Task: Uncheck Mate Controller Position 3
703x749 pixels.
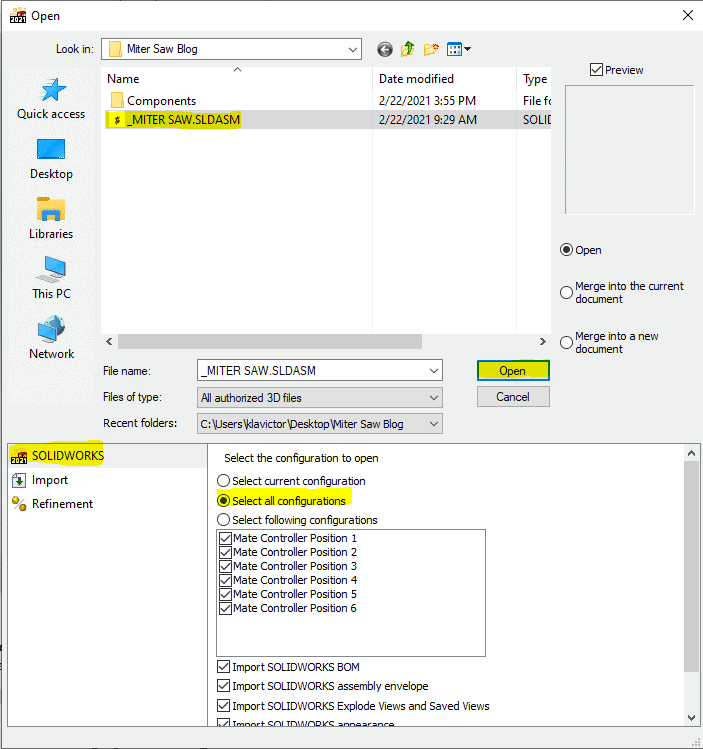Action: [x=225, y=566]
